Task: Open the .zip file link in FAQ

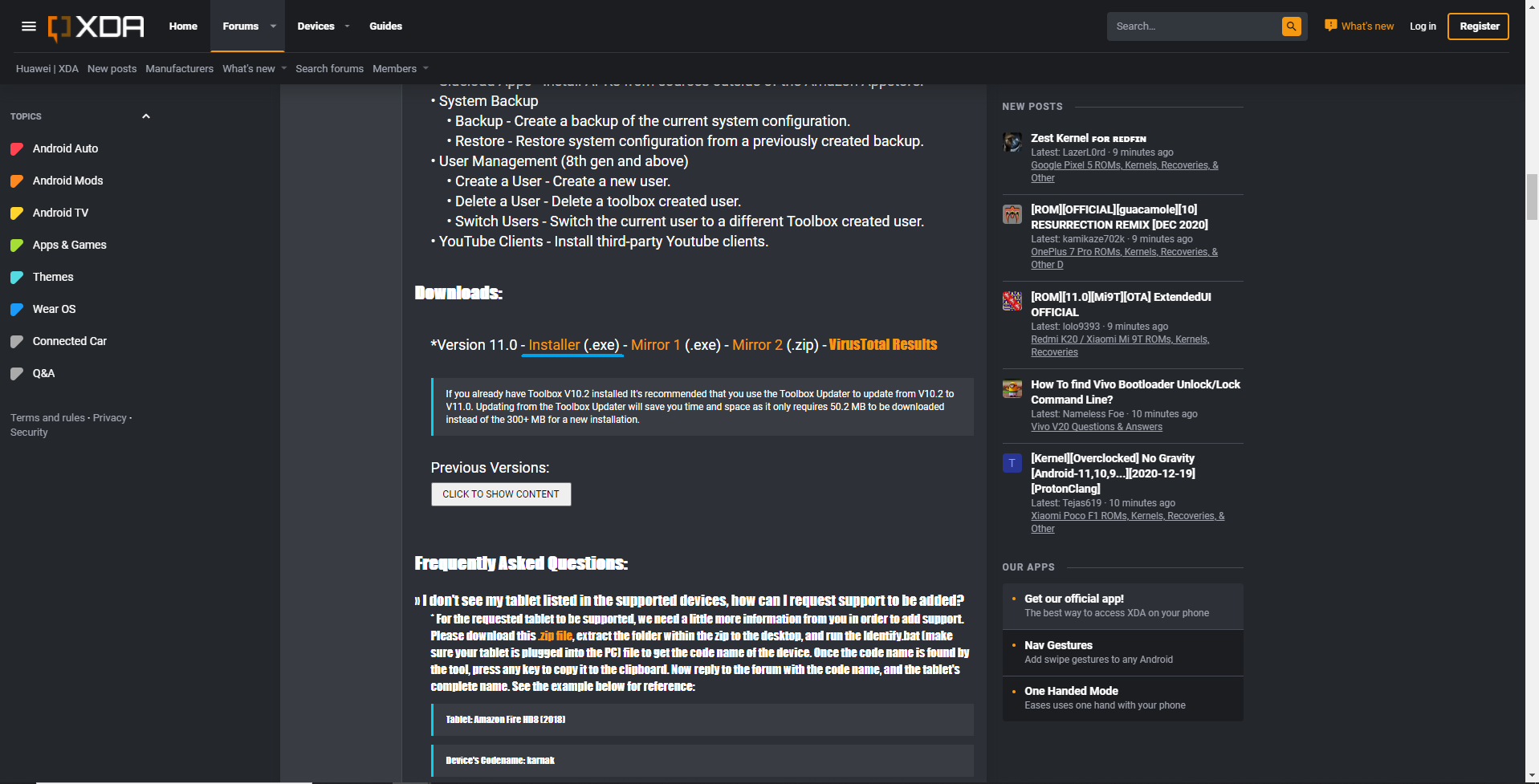Action: (556, 636)
